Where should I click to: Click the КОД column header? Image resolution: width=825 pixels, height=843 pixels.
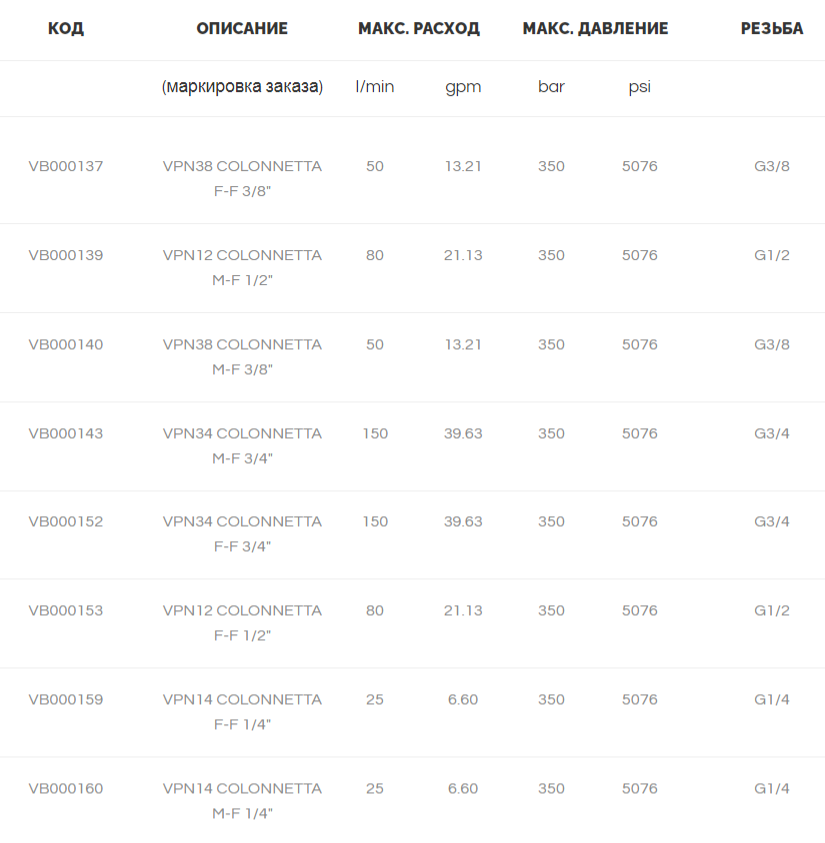(66, 28)
